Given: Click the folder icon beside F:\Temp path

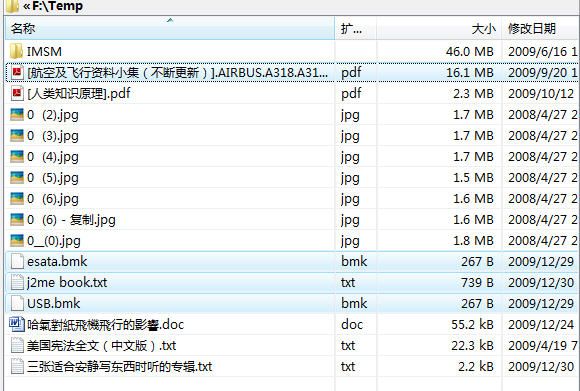Looking at the screenshot, I should pyautogui.click(x=13, y=6).
